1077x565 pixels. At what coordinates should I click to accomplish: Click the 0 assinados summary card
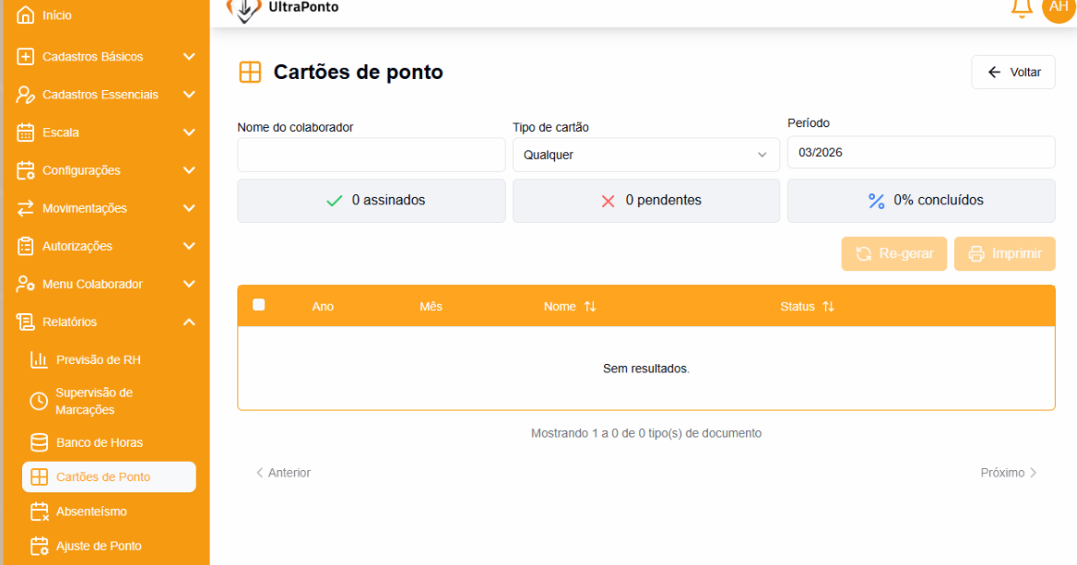point(372,200)
